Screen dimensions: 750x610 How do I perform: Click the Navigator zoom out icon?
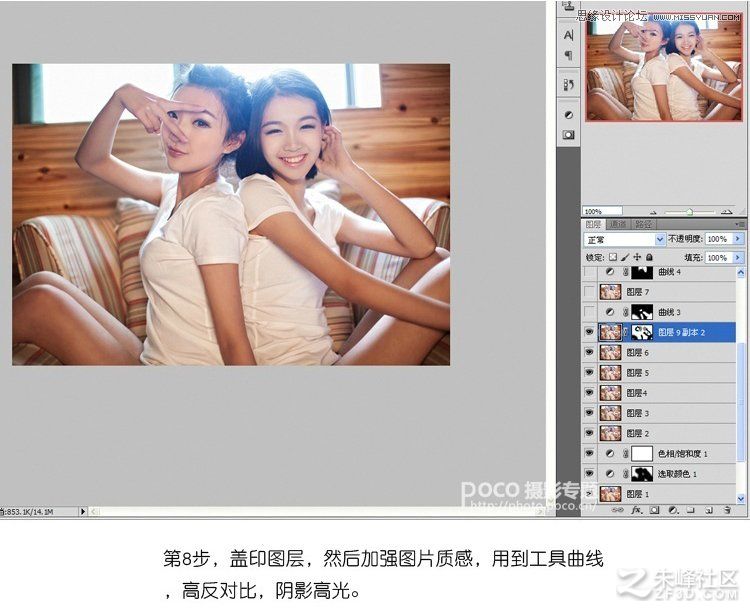[653, 212]
